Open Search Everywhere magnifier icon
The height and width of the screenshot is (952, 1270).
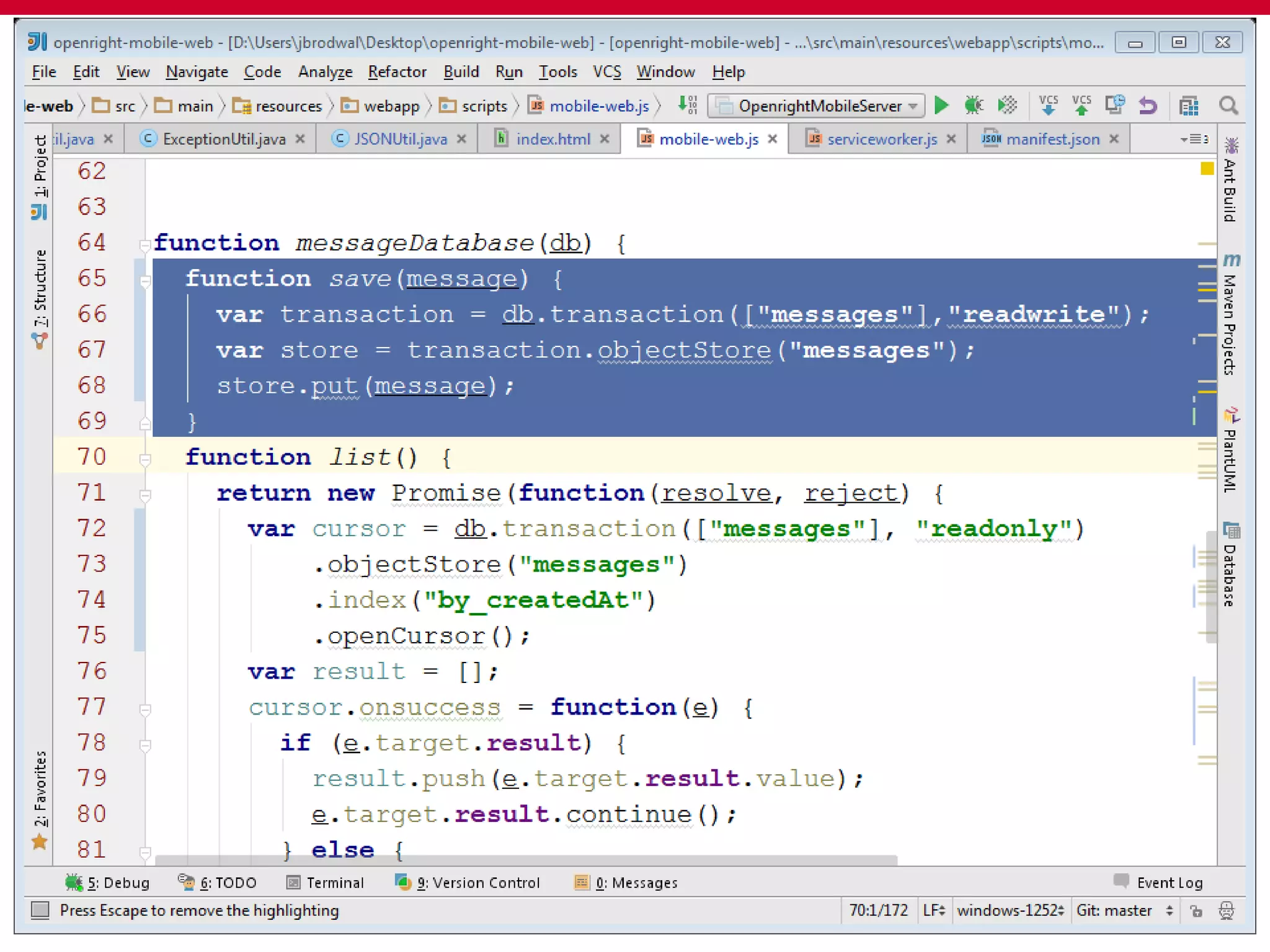pyautogui.click(x=1228, y=106)
